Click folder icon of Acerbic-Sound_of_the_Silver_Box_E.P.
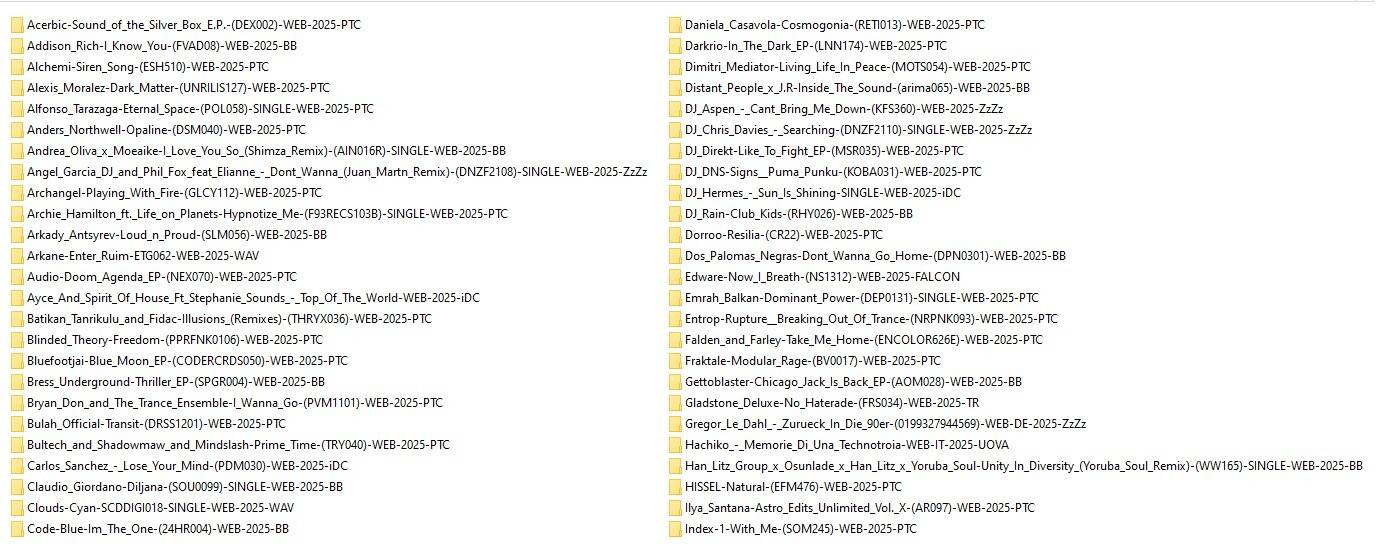Screen dimensions: 1382x554 tap(17, 25)
